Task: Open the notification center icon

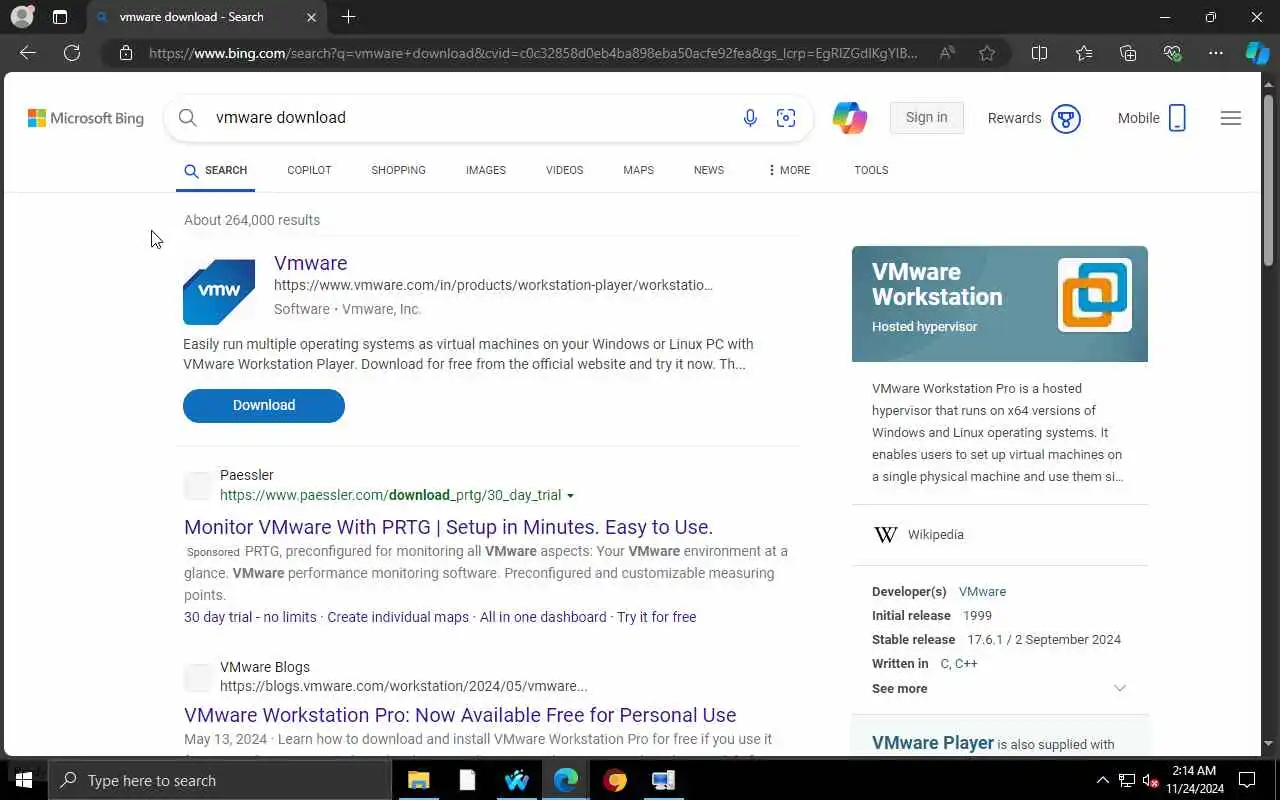Action: (1247, 780)
